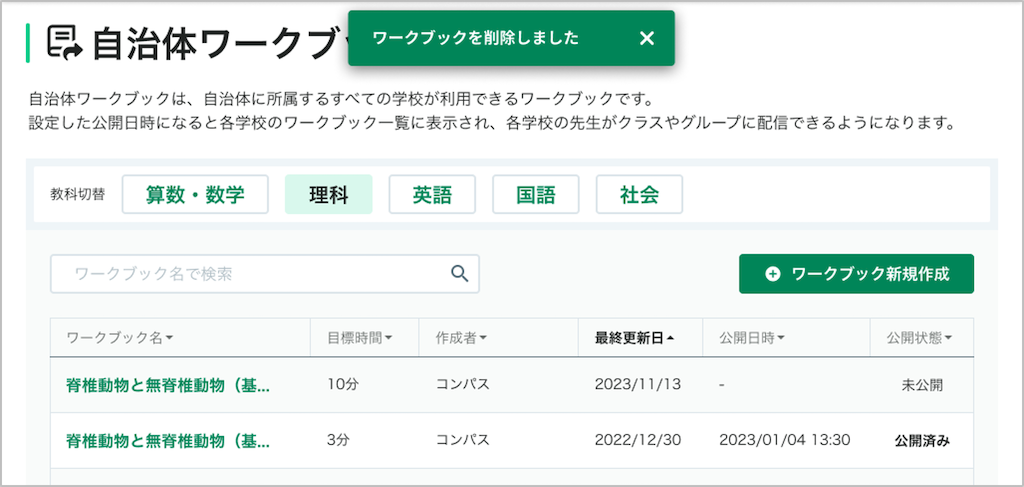Switch subject to 算数・数学
This screenshot has width=1024, height=487.
tap(195, 195)
